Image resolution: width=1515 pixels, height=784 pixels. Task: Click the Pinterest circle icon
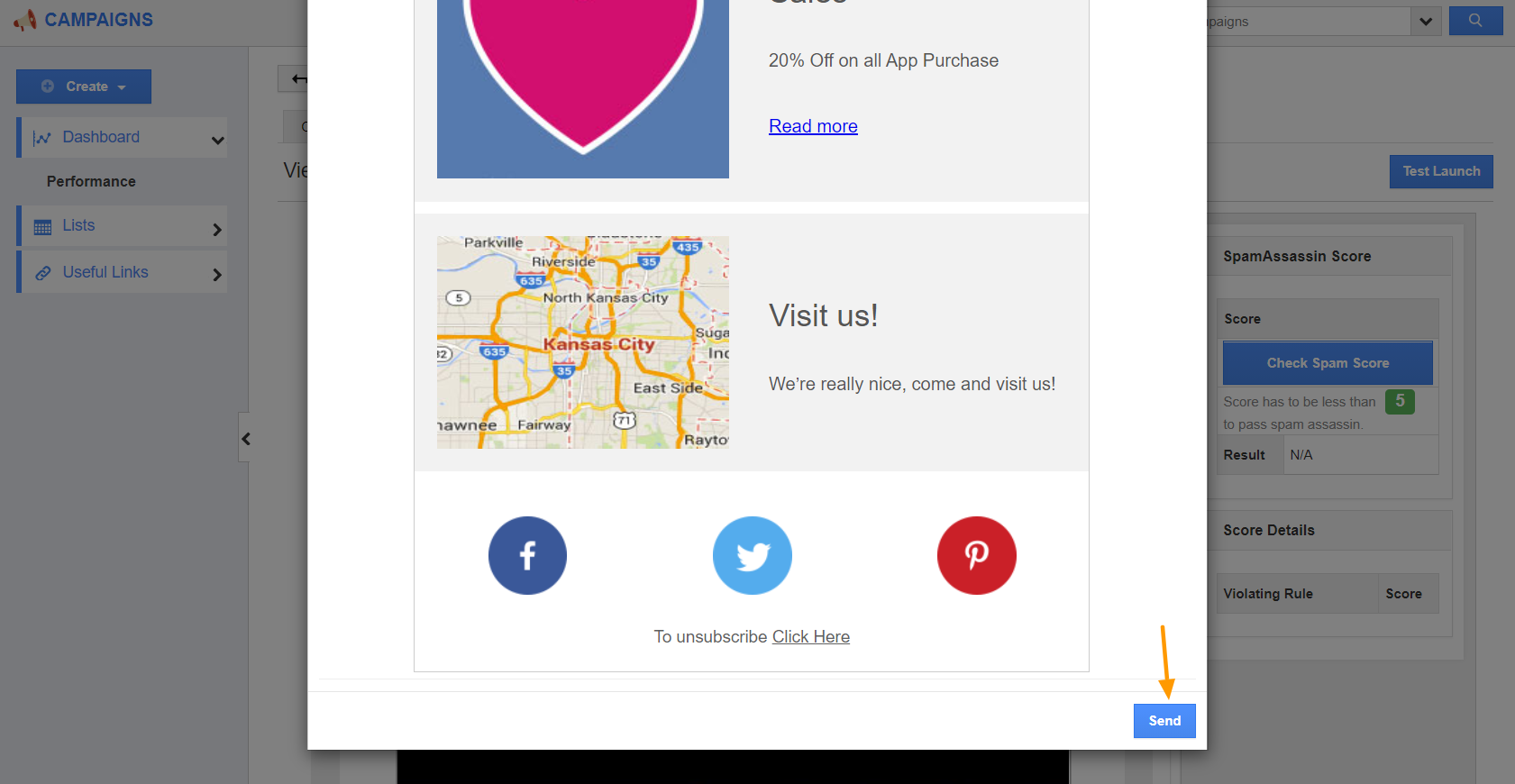click(x=977, y=555)
